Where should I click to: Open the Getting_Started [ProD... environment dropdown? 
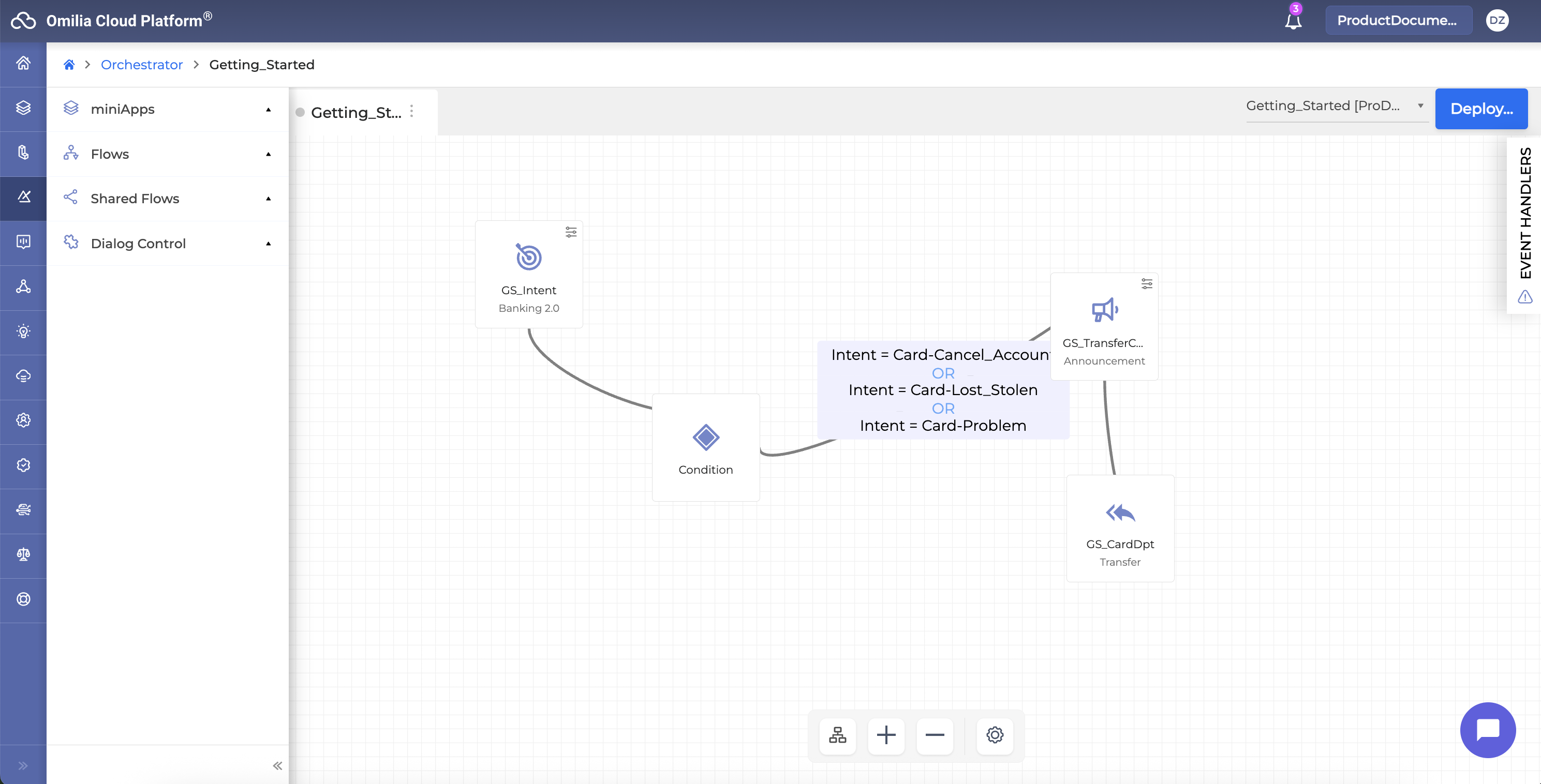tap(1335, 106)
